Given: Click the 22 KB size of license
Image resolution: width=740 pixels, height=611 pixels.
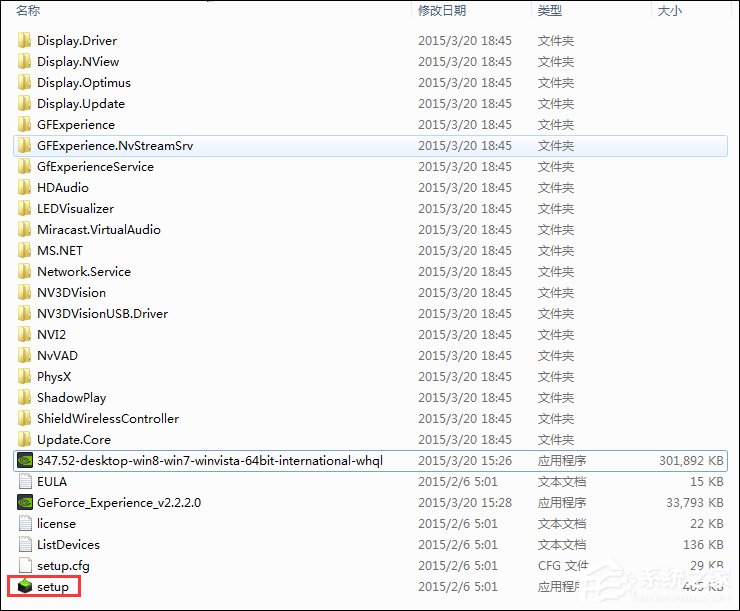Looking at the screenshot, I should [706, 523].
